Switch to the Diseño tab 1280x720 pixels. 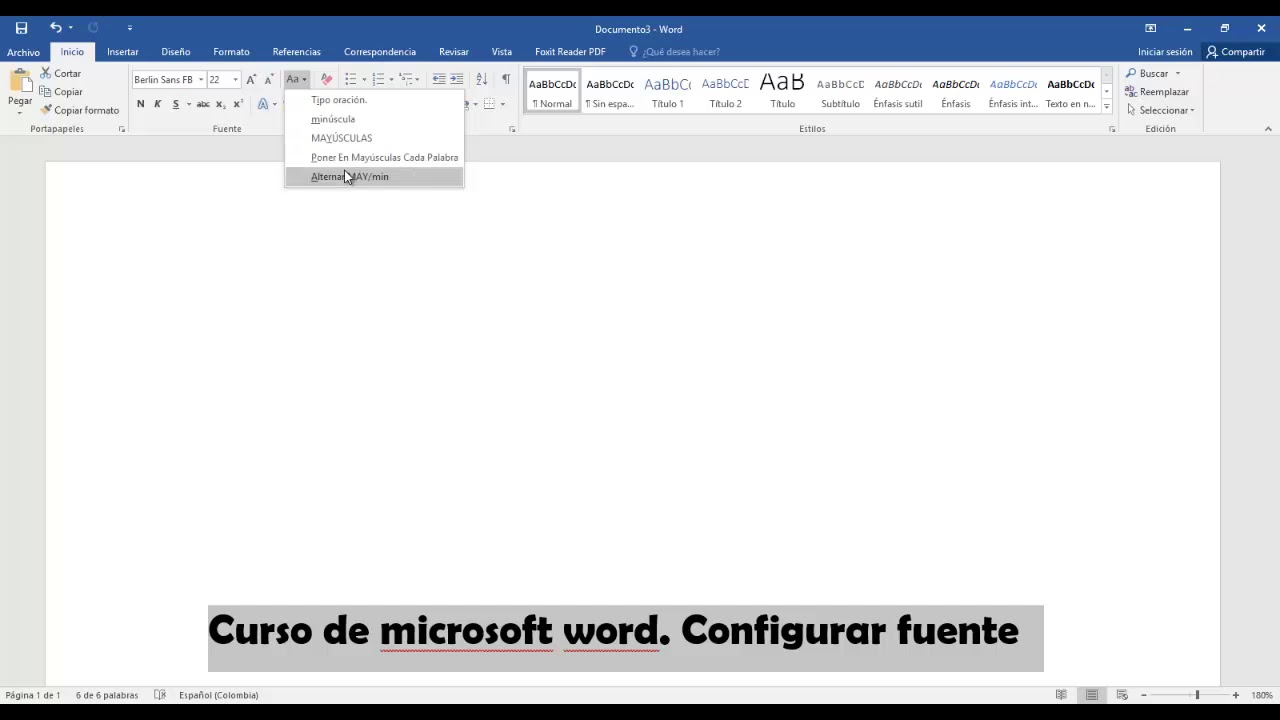(x=176, y=52)
